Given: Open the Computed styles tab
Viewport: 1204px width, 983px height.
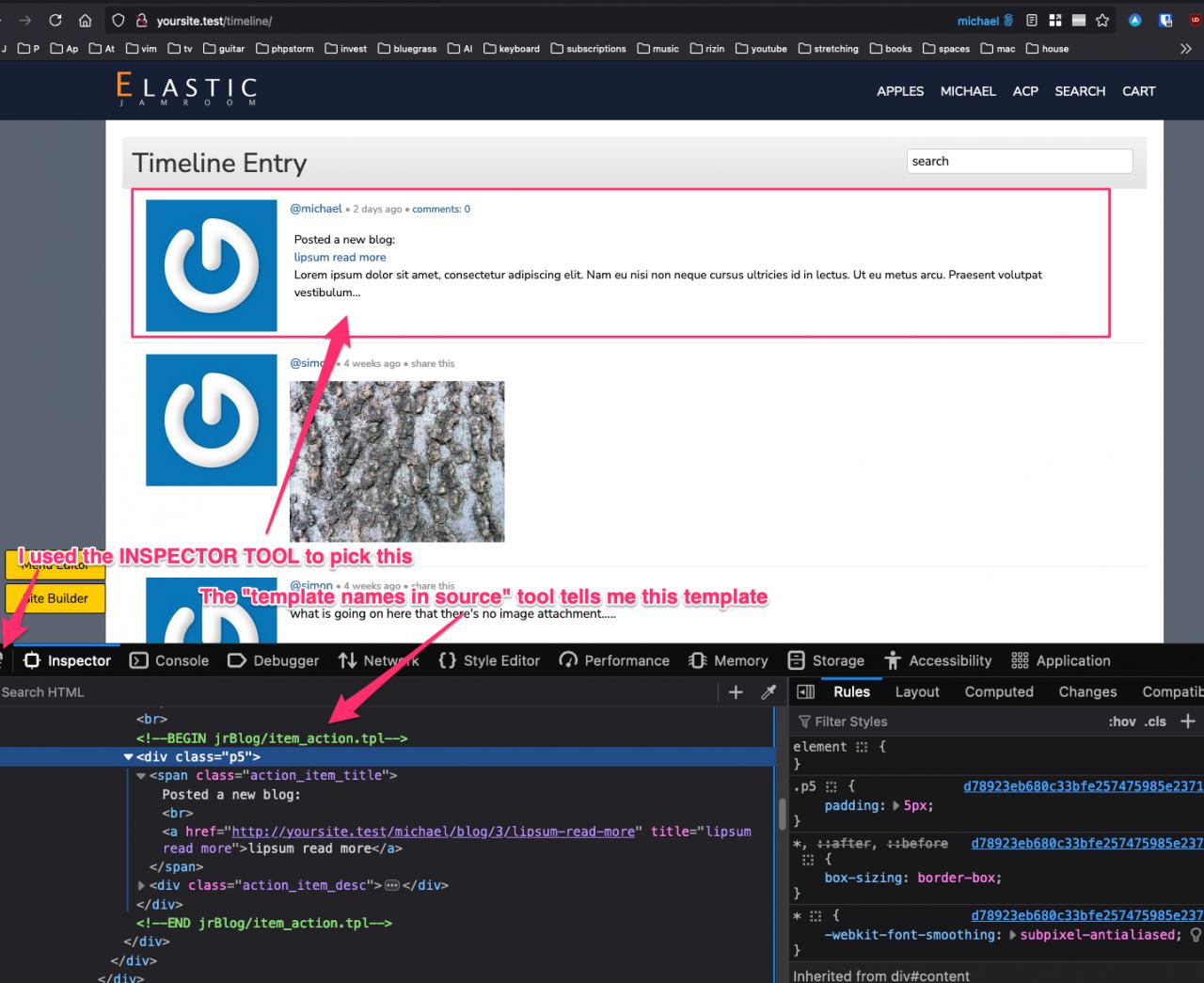Looking at the screenshot, I should 998,692.
